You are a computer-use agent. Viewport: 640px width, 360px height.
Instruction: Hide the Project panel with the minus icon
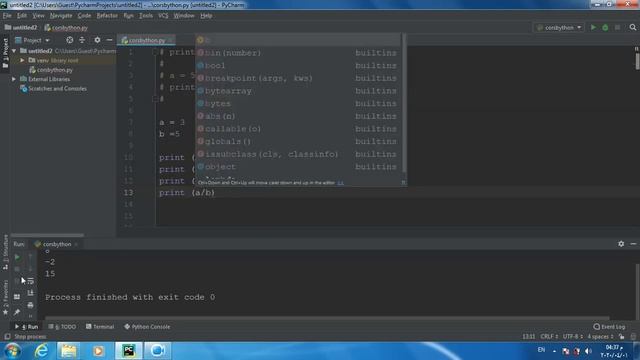pos(109,40)
